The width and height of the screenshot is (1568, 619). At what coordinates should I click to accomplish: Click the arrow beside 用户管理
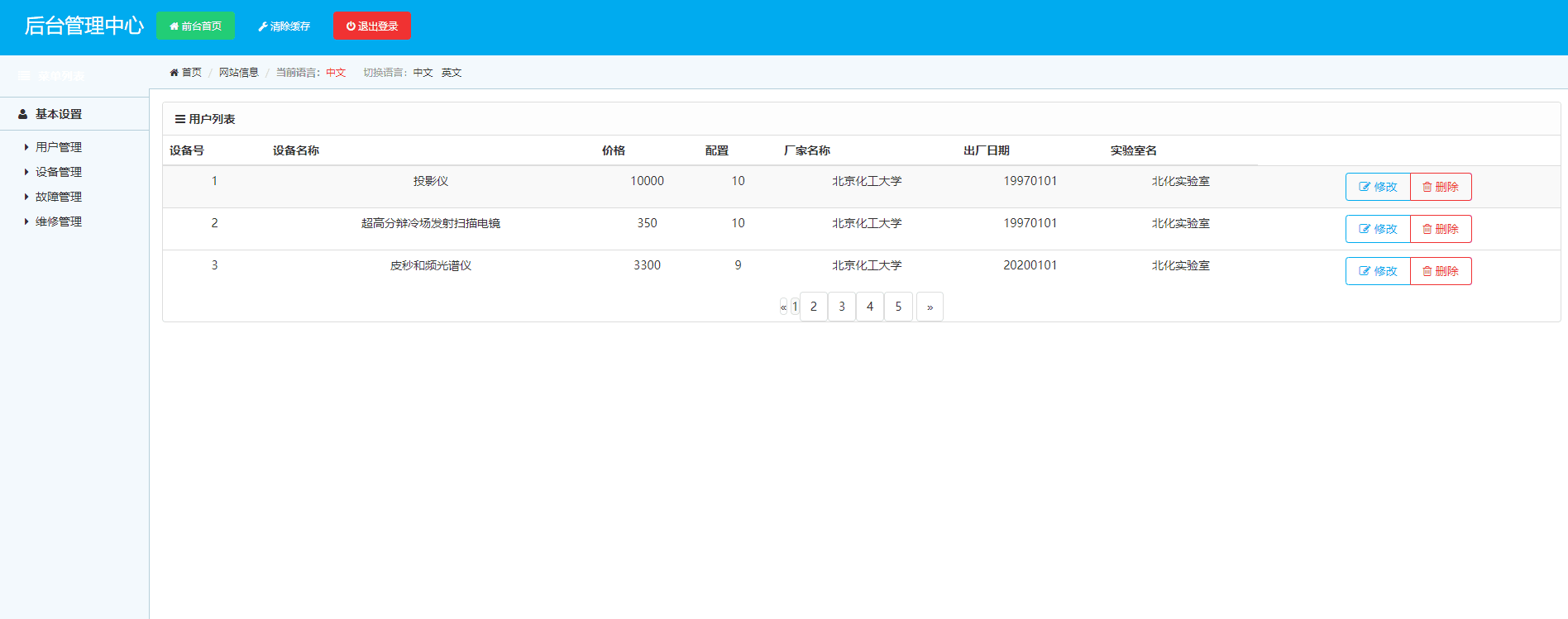26,147
